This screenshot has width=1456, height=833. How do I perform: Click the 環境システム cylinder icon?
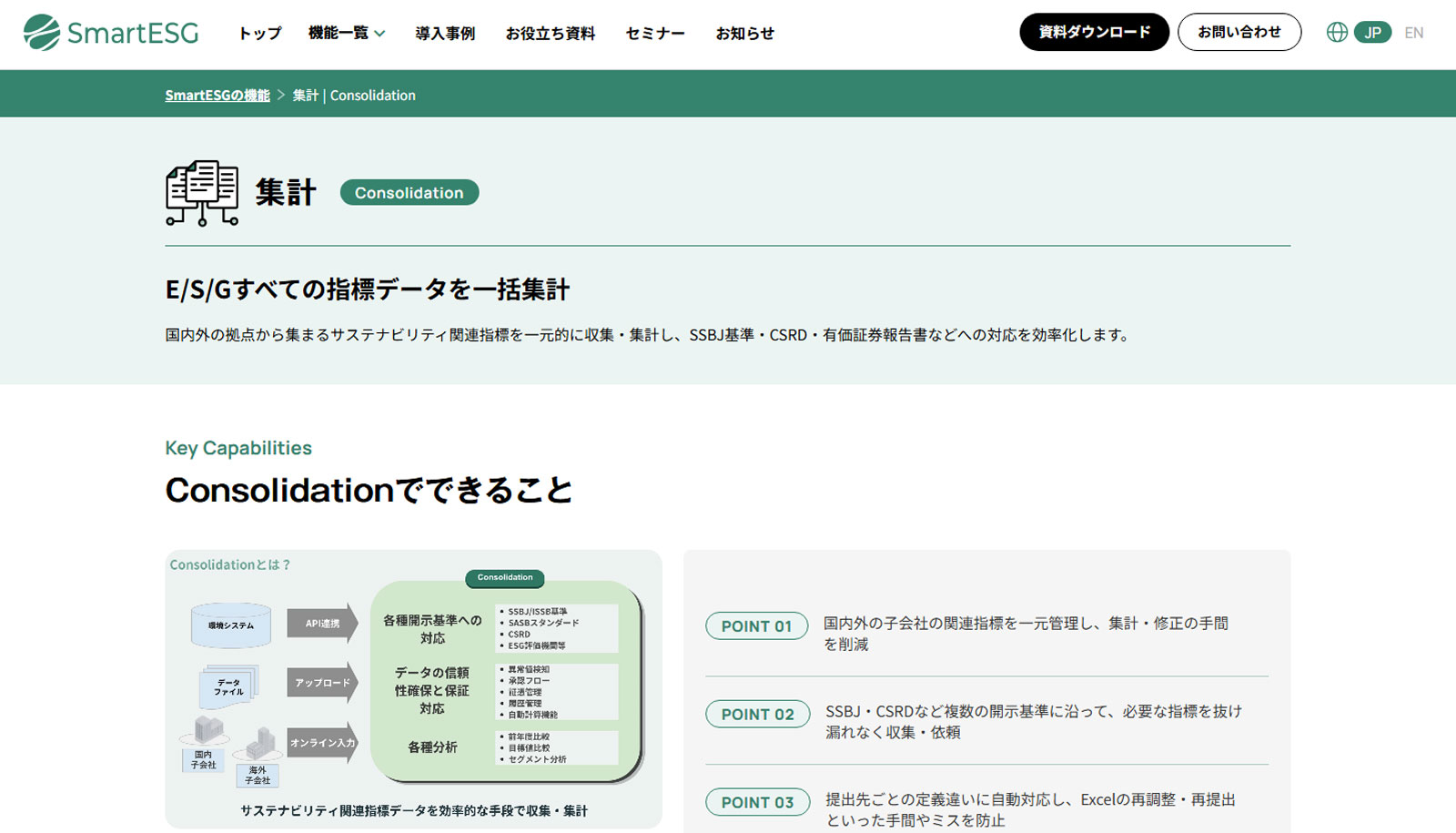231,625
